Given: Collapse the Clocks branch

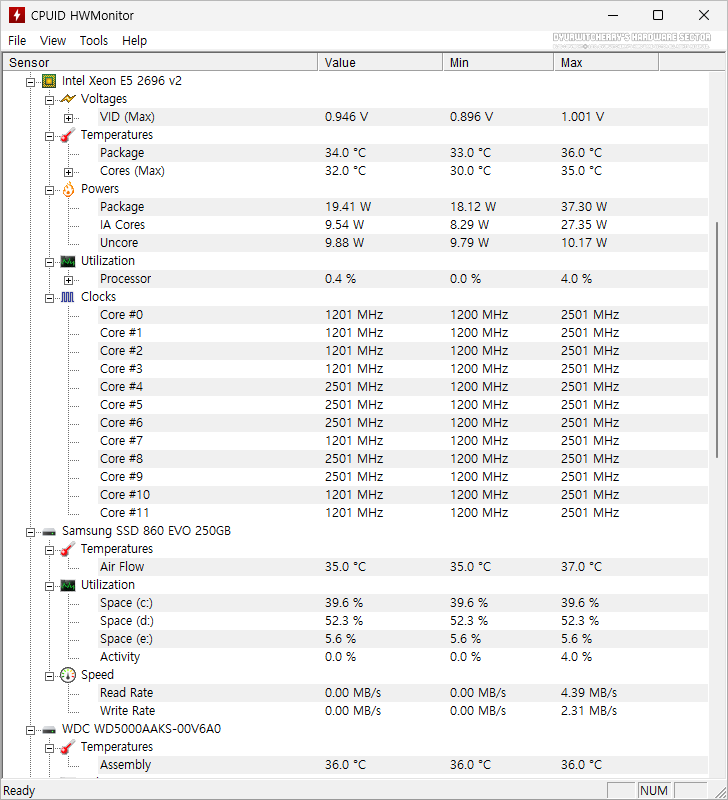Looking at the screenshot, I should [x=49, y=298].
